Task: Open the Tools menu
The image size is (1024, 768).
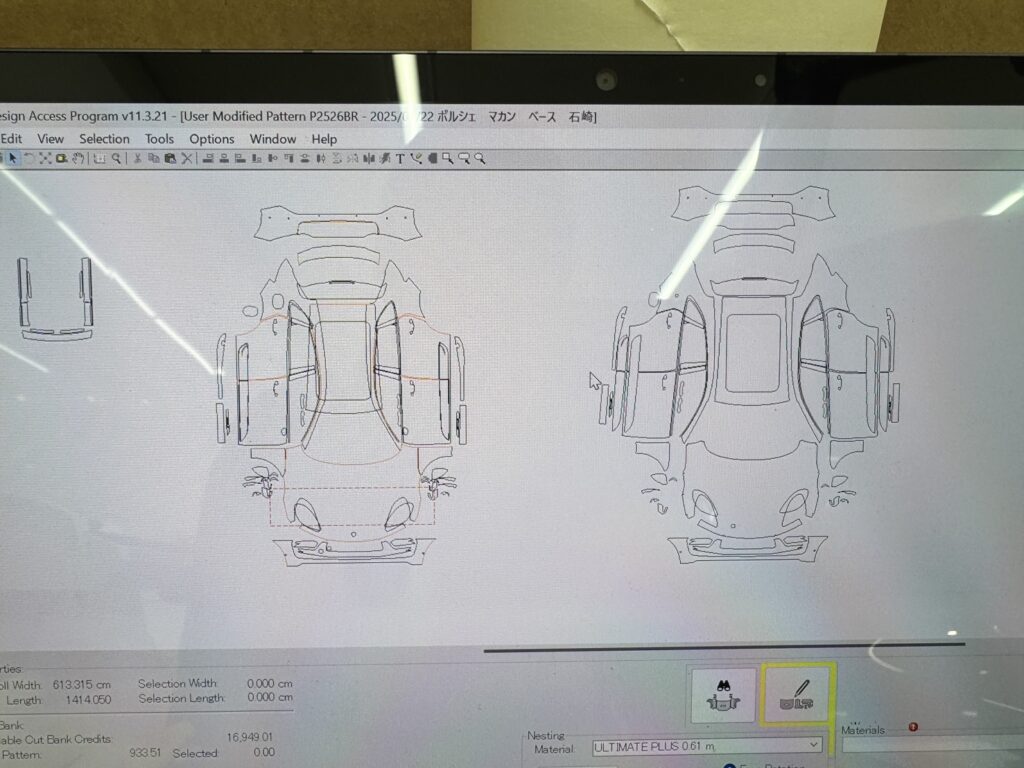Action: pos(159,138)
